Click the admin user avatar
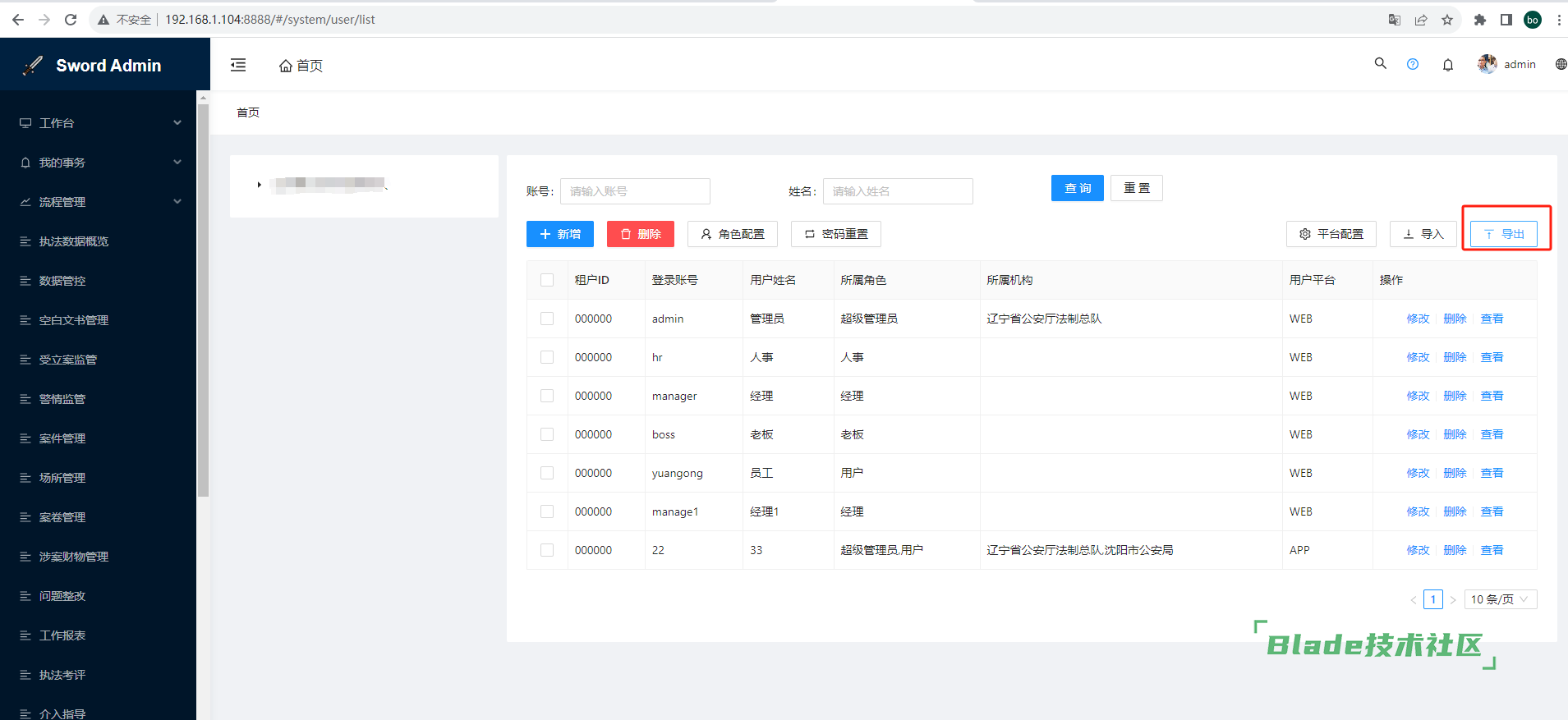Viewport: 1568px width, 720px height. click(1487, 64)
